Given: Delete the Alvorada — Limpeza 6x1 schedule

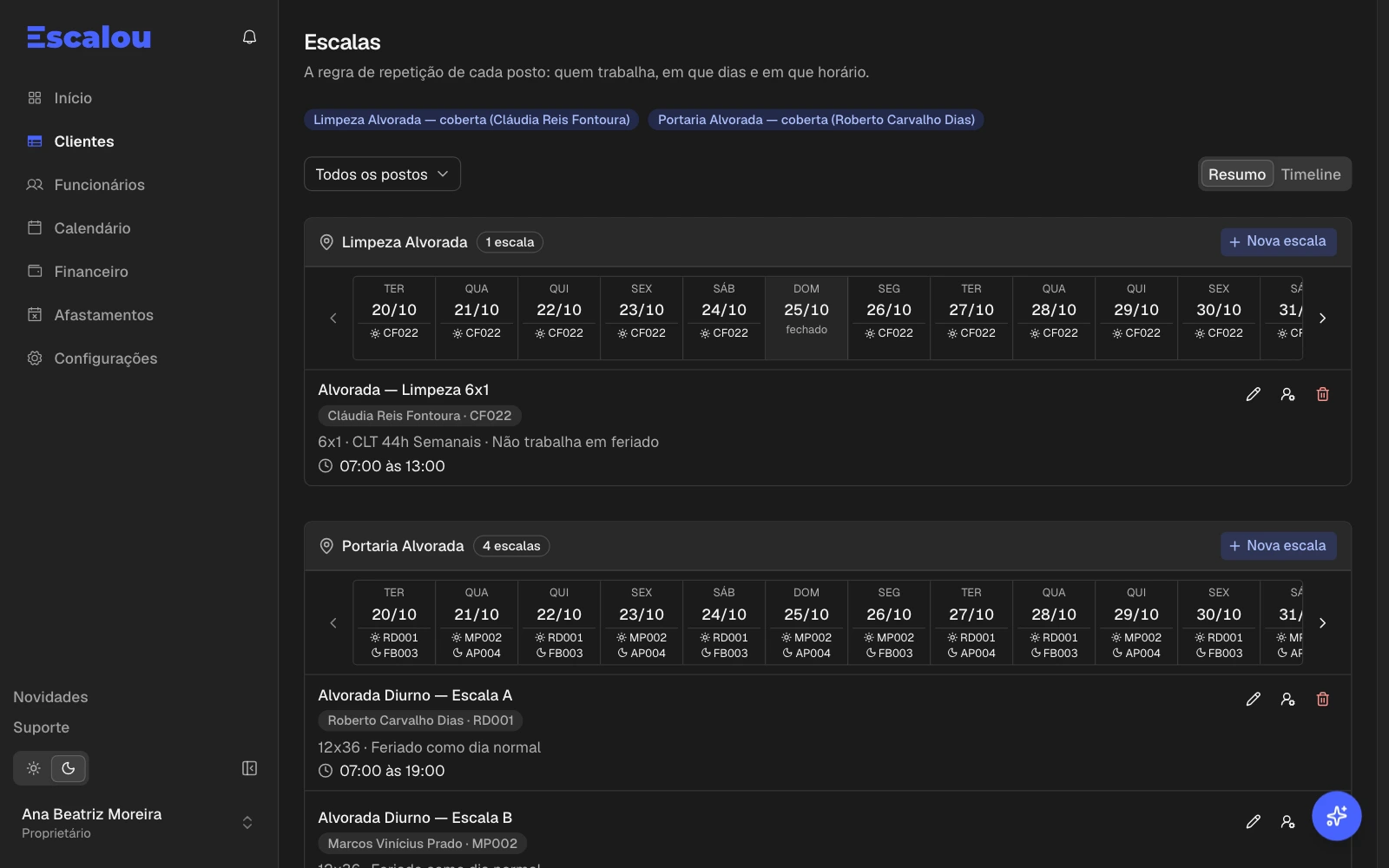Looking at the screenshot, I should click(x=1322, y=394).
